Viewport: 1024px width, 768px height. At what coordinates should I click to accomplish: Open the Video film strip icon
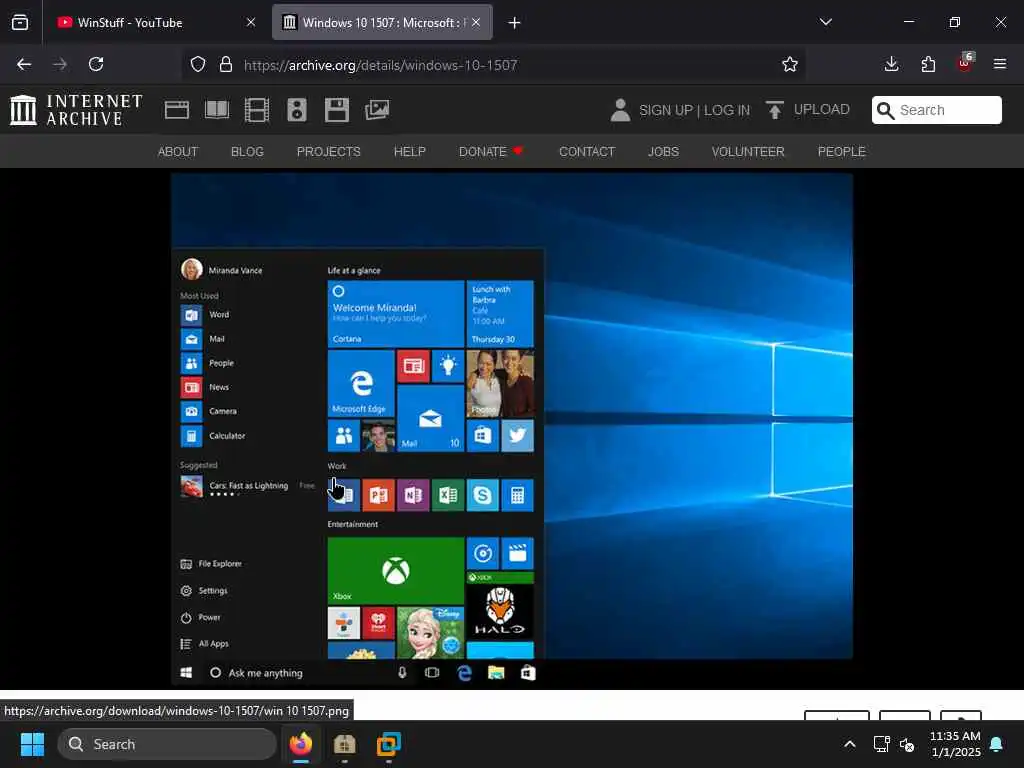click(x=257, y=110)
